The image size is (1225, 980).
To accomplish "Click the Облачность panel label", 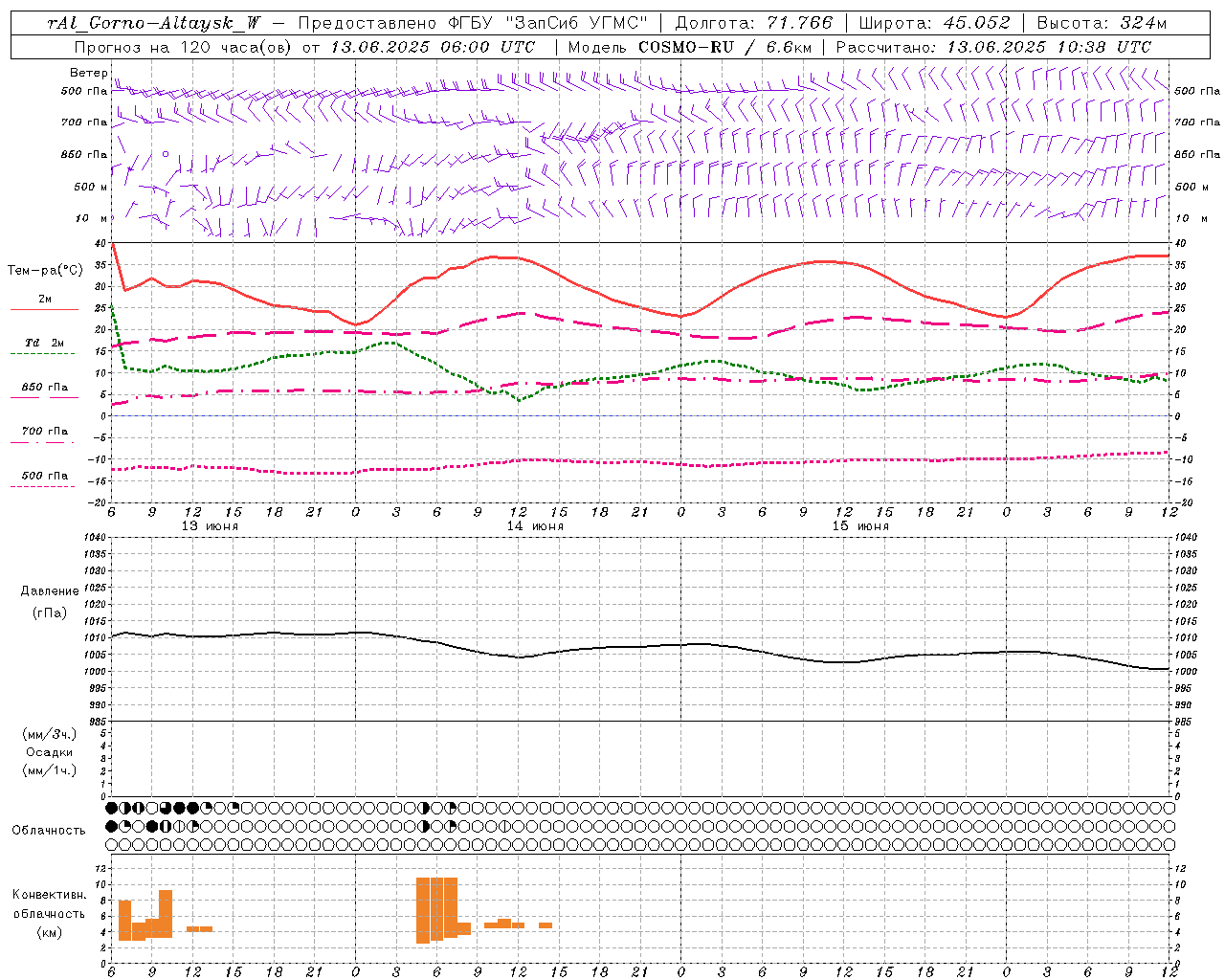I will tap(49, 830).
